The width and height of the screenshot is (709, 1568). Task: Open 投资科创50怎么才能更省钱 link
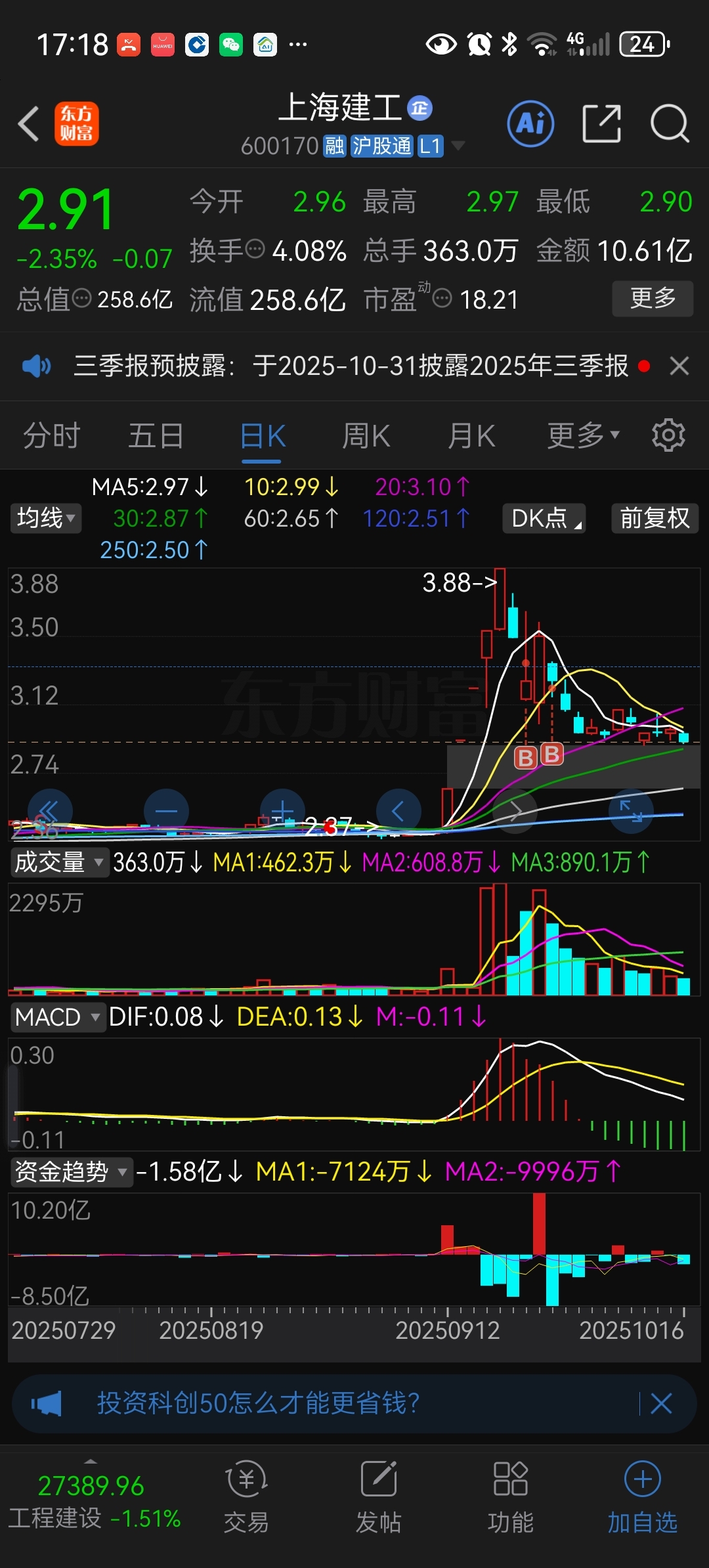(258, 1404)
